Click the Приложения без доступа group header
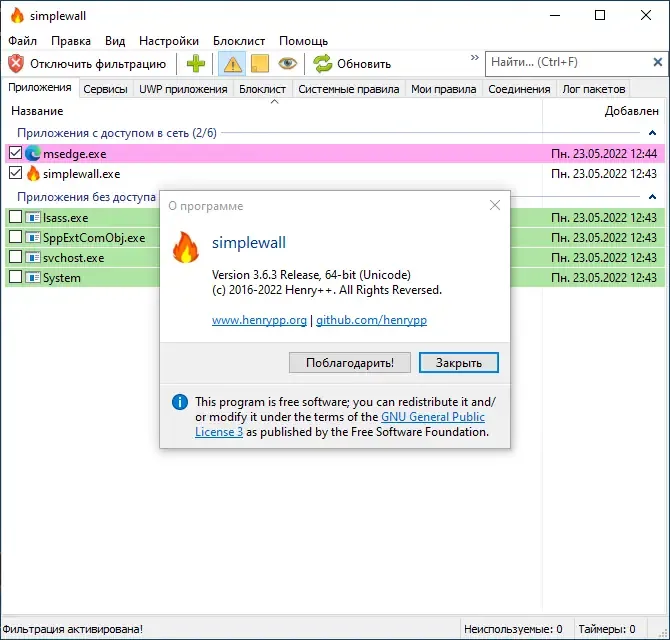The width and height of the screenshot is (670, 640). point(86,197)
